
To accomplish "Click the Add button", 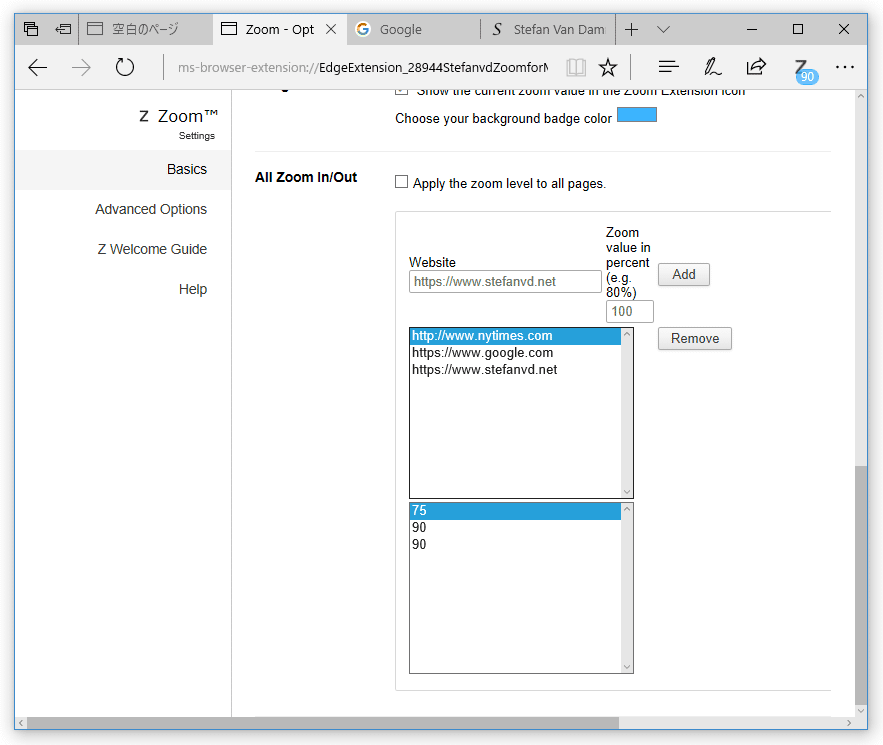I will tap(684, 274).
